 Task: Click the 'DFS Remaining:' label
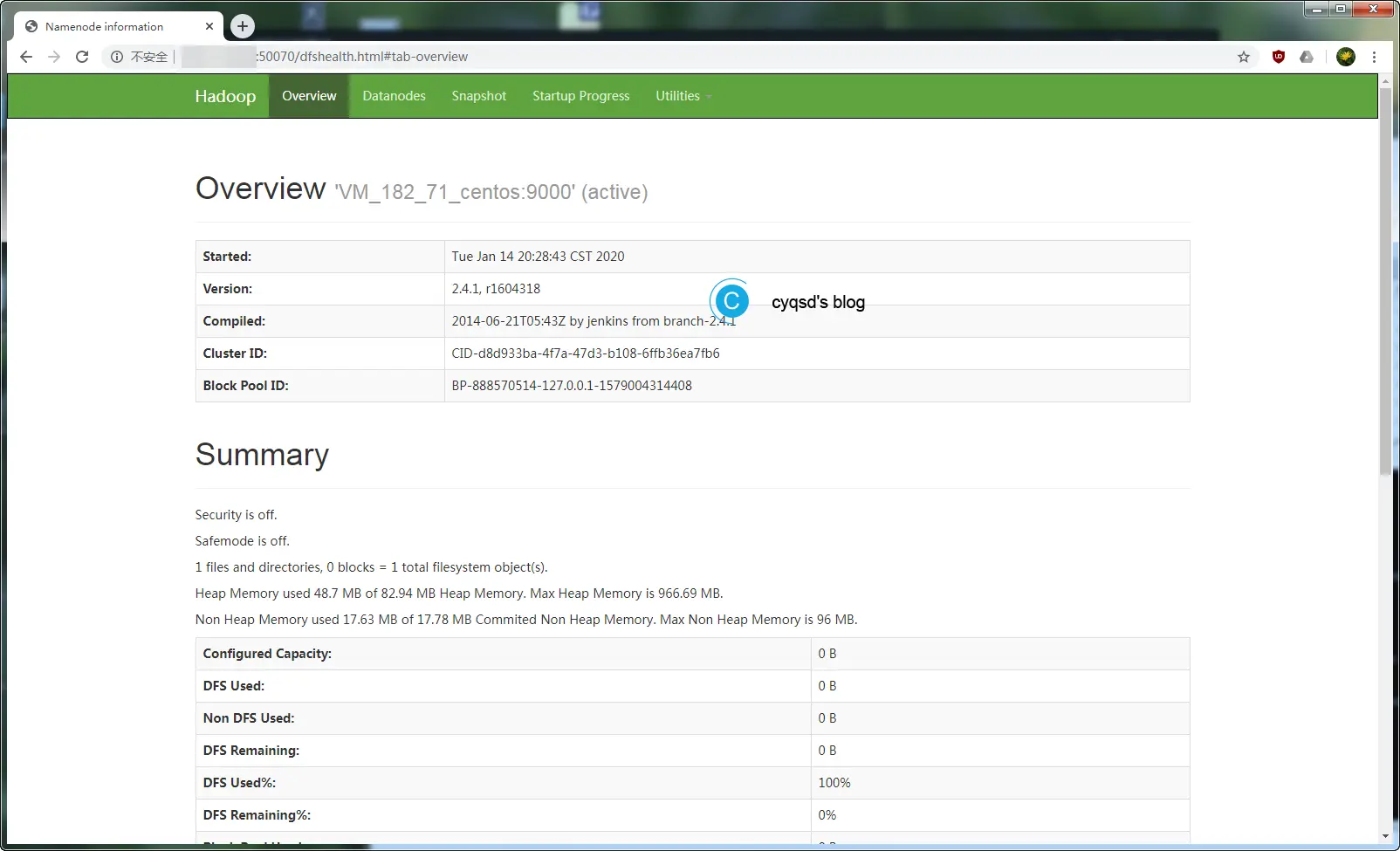pos(251,751)
